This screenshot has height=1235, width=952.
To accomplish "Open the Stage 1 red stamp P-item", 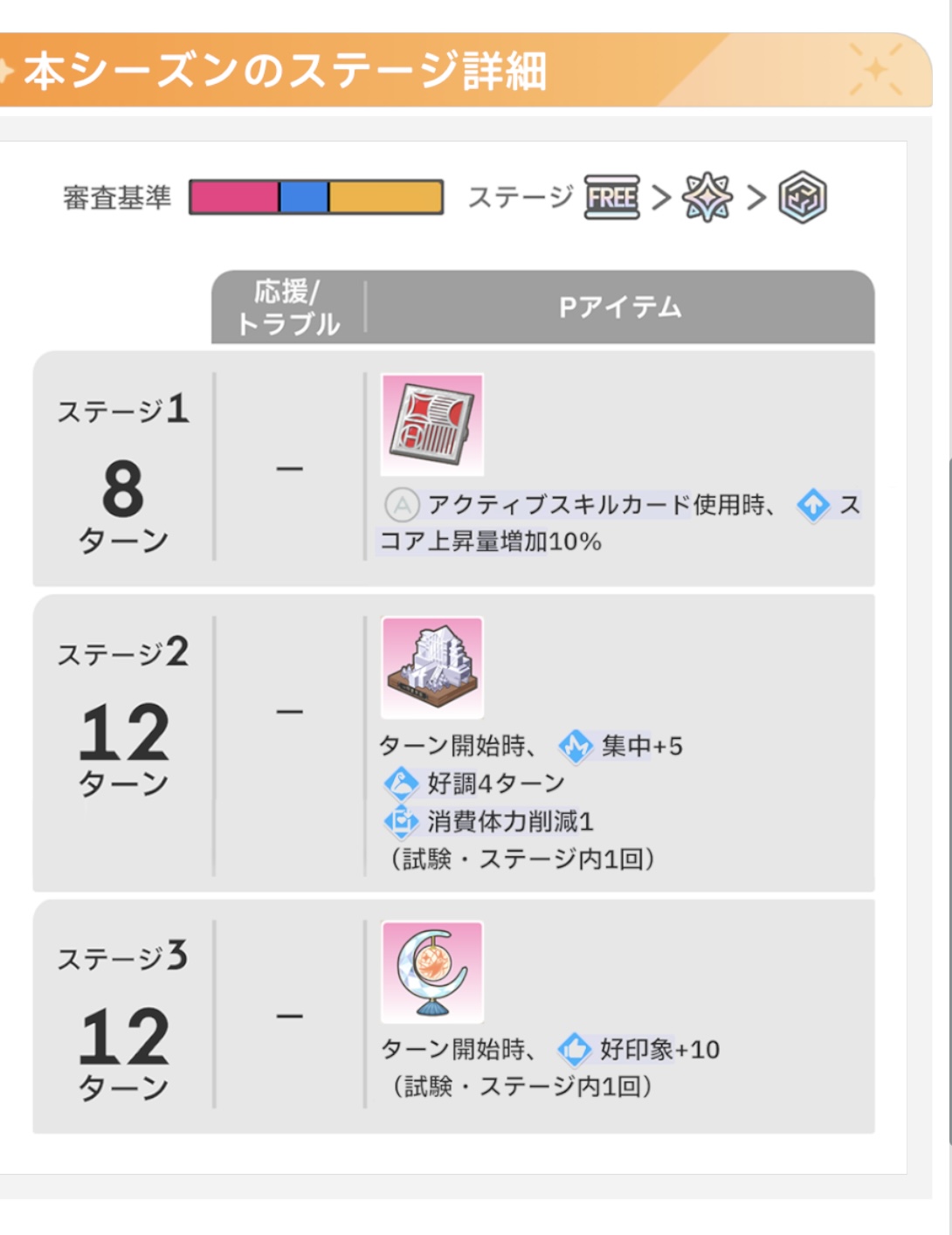I will pos(432,425).
